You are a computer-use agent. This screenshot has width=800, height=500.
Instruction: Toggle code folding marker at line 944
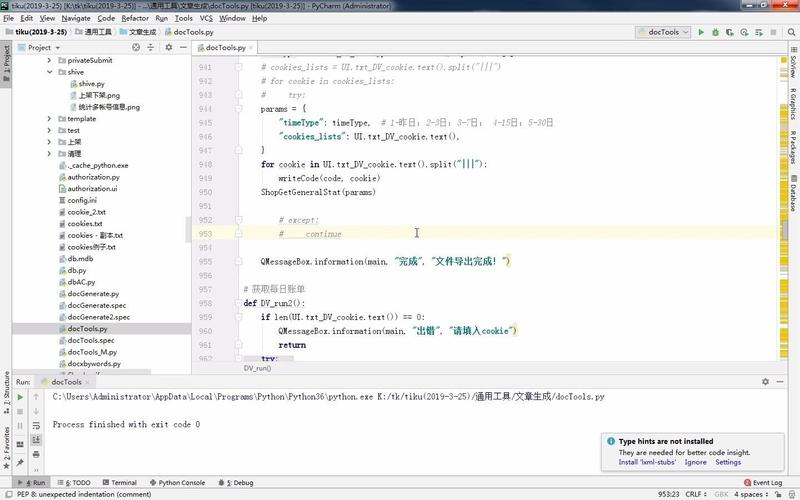pos(238,109)
